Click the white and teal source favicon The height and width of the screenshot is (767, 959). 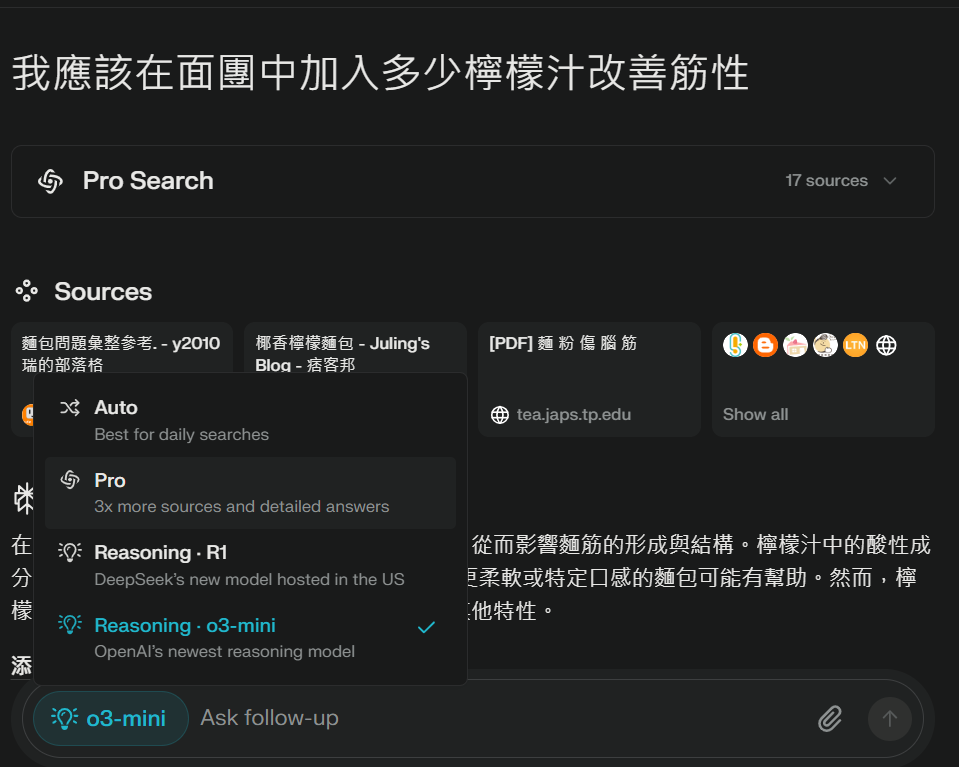click(x=735, y=345)
